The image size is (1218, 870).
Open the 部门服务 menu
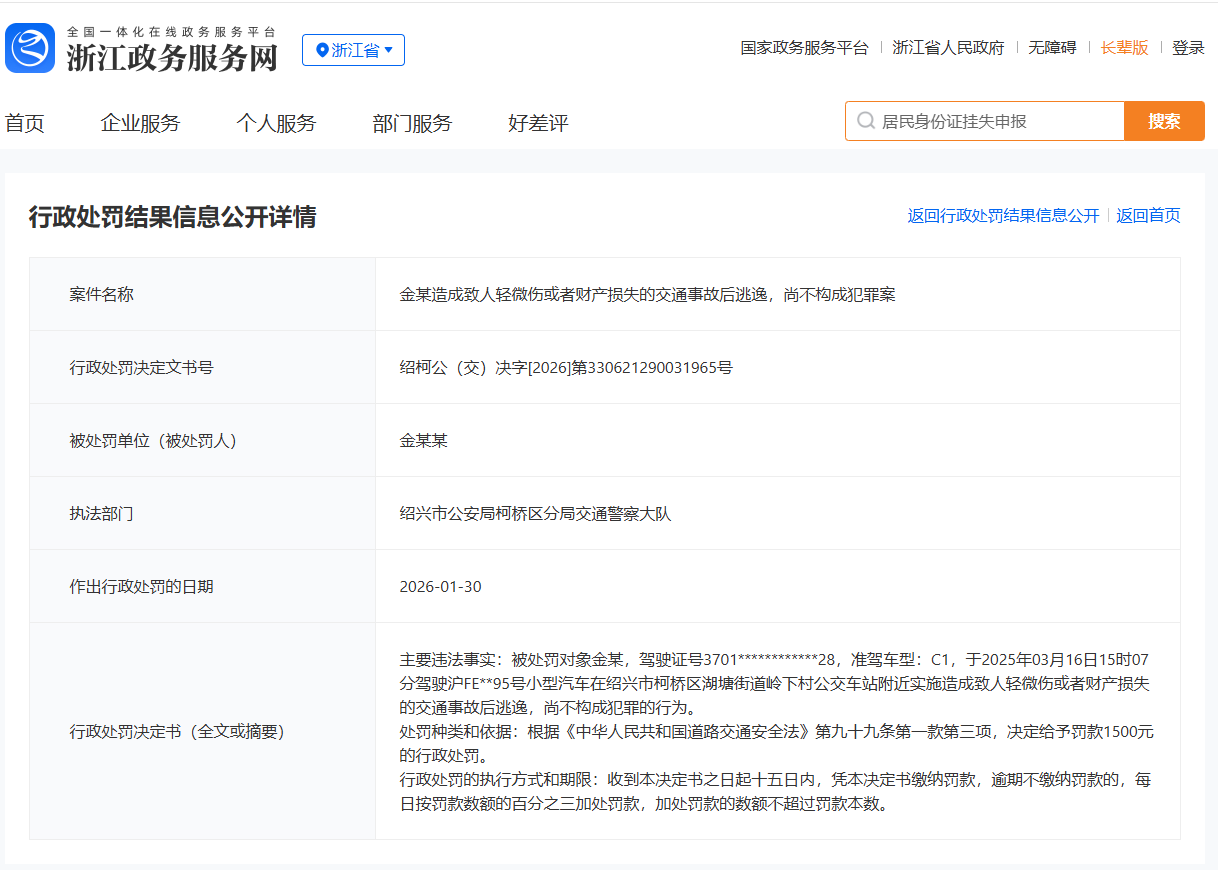(411, 122)
